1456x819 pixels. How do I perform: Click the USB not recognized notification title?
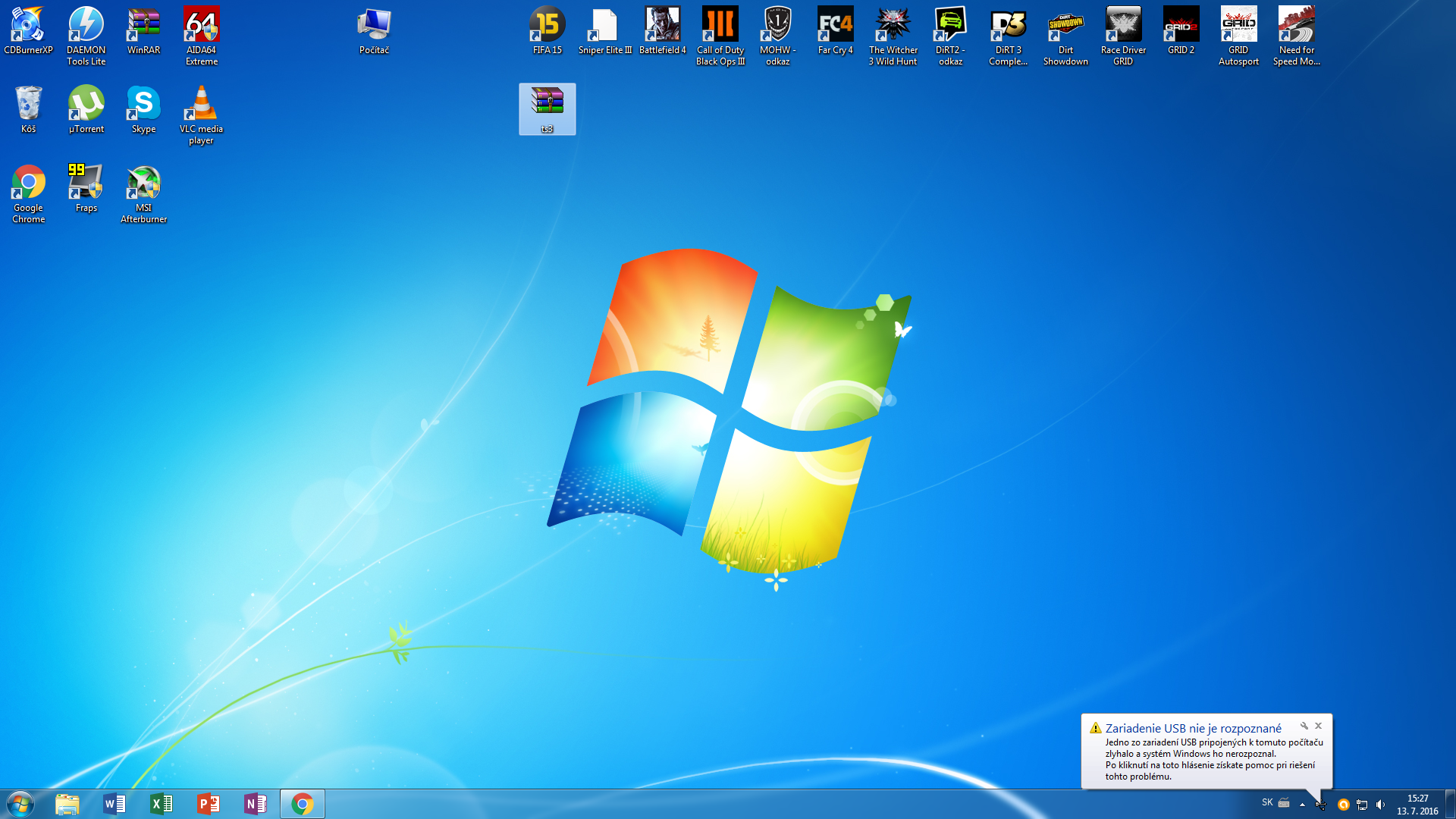(1193, 728)
